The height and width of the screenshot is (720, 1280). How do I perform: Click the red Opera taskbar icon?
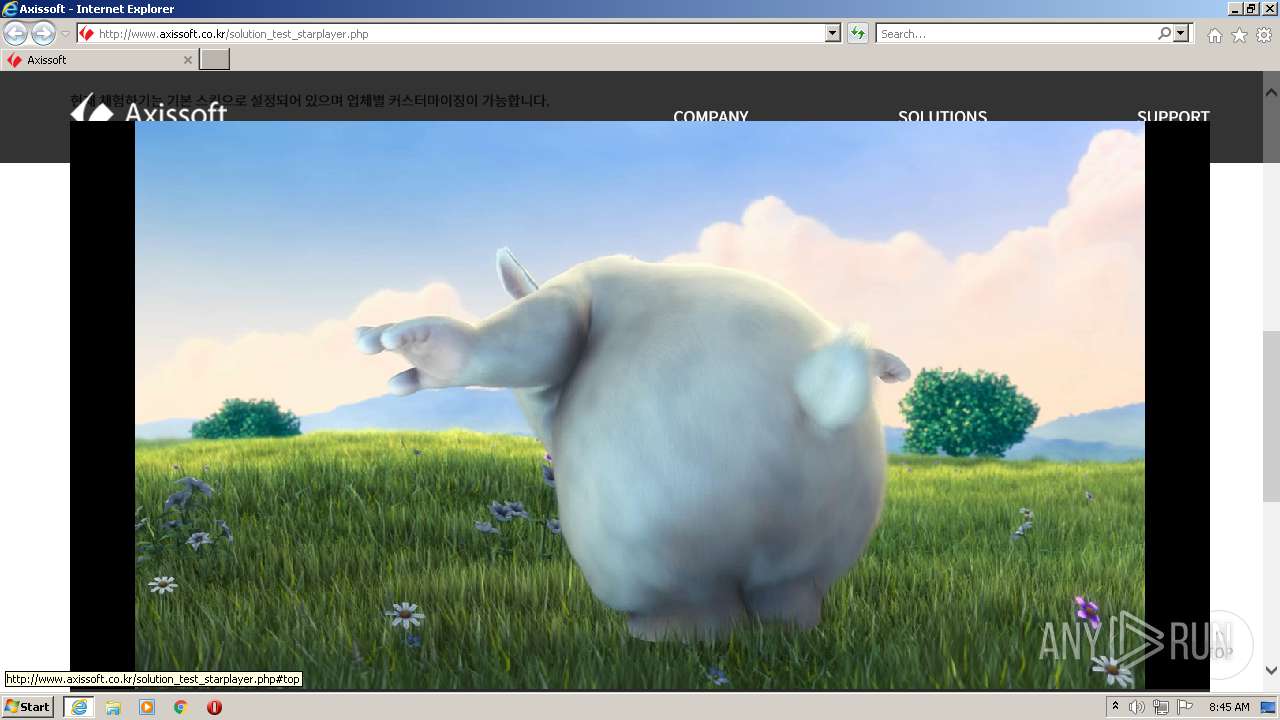pos(214,707)
